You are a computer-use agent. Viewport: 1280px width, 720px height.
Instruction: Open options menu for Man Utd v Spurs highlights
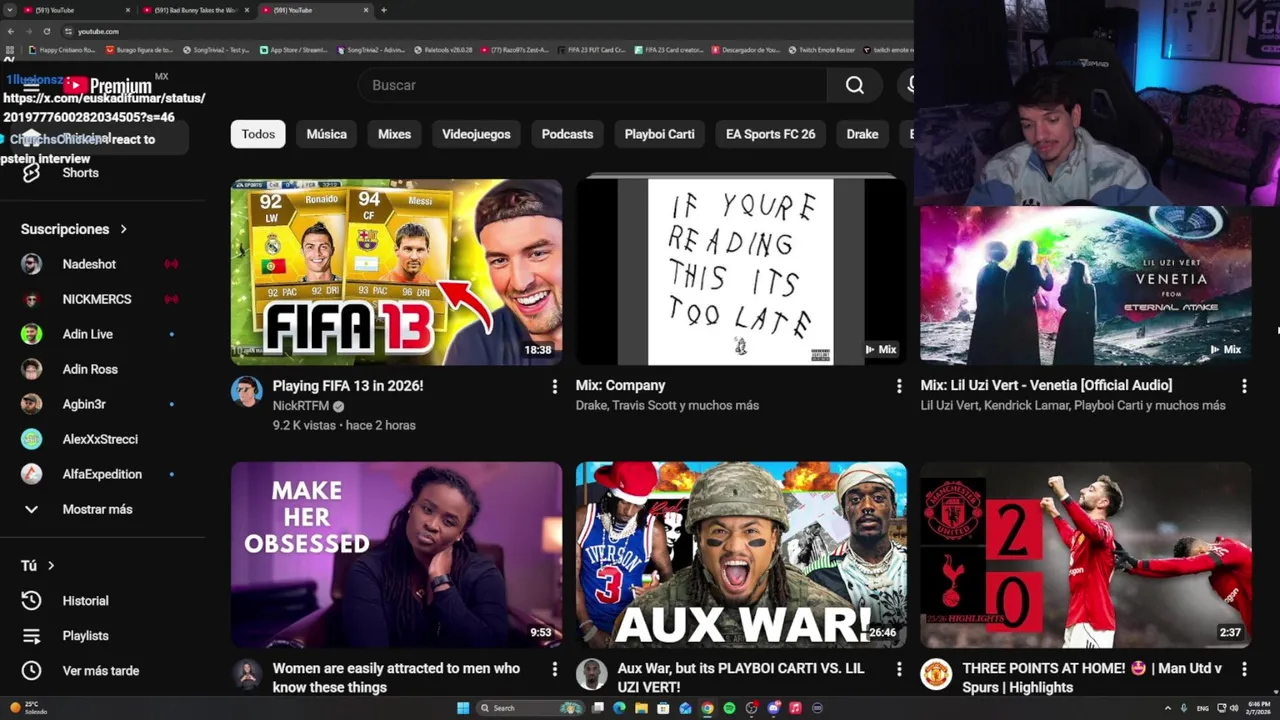1244,669
